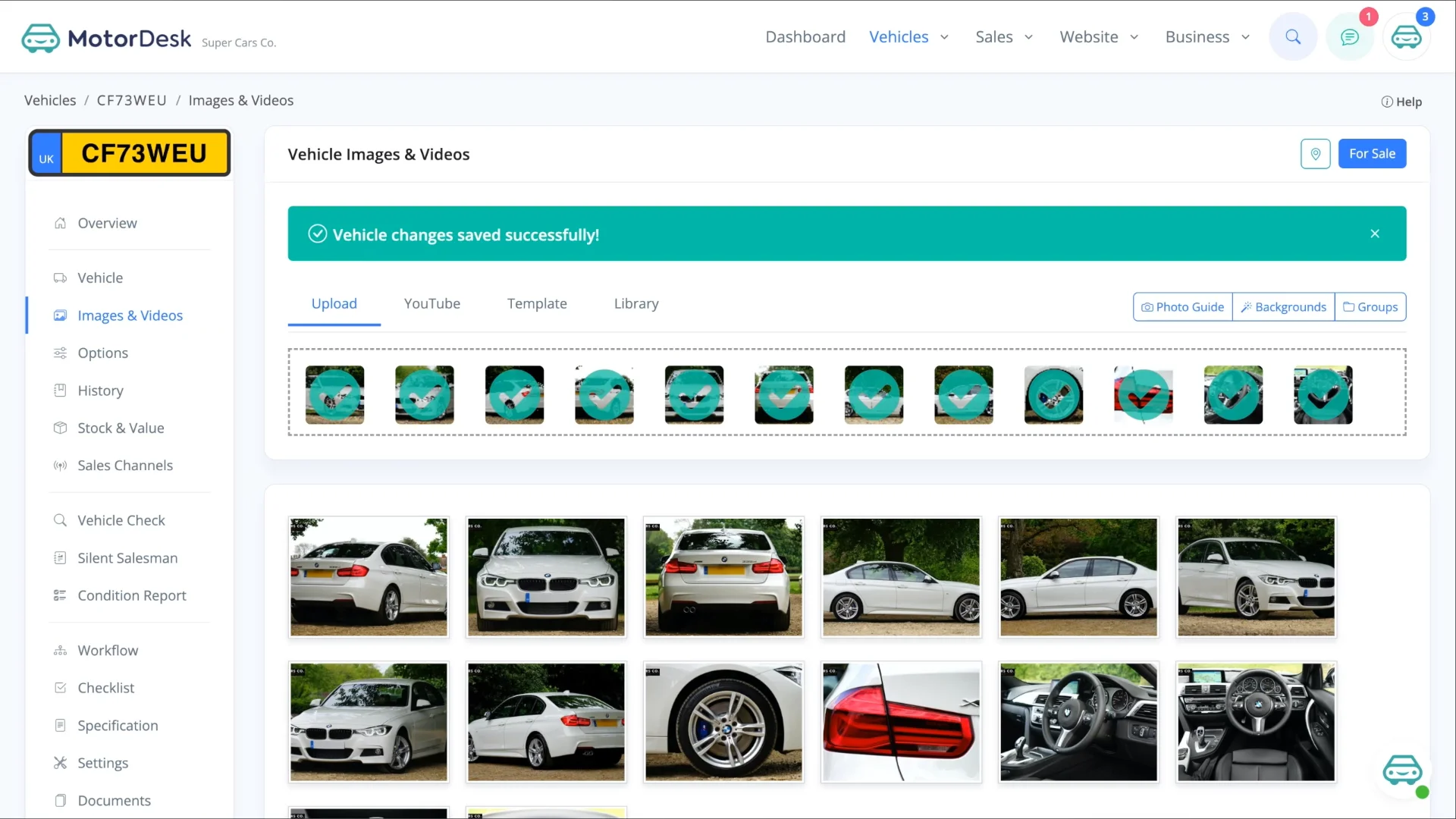The image size is (1456, 819).
Task: Open Options in sidebar
Action: pyautogui.click(x=102, y=353)
